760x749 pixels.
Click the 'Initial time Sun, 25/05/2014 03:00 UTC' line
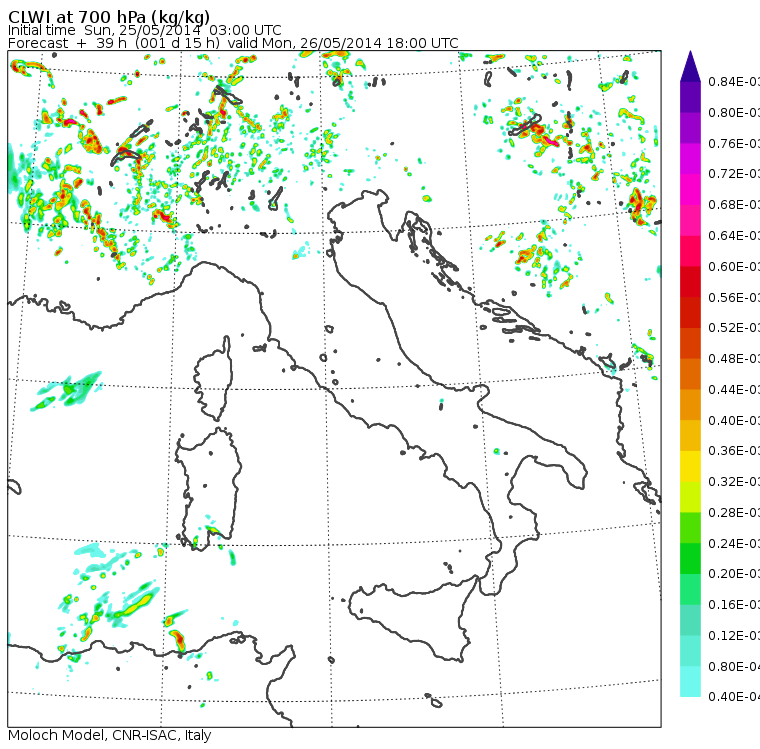144,30
